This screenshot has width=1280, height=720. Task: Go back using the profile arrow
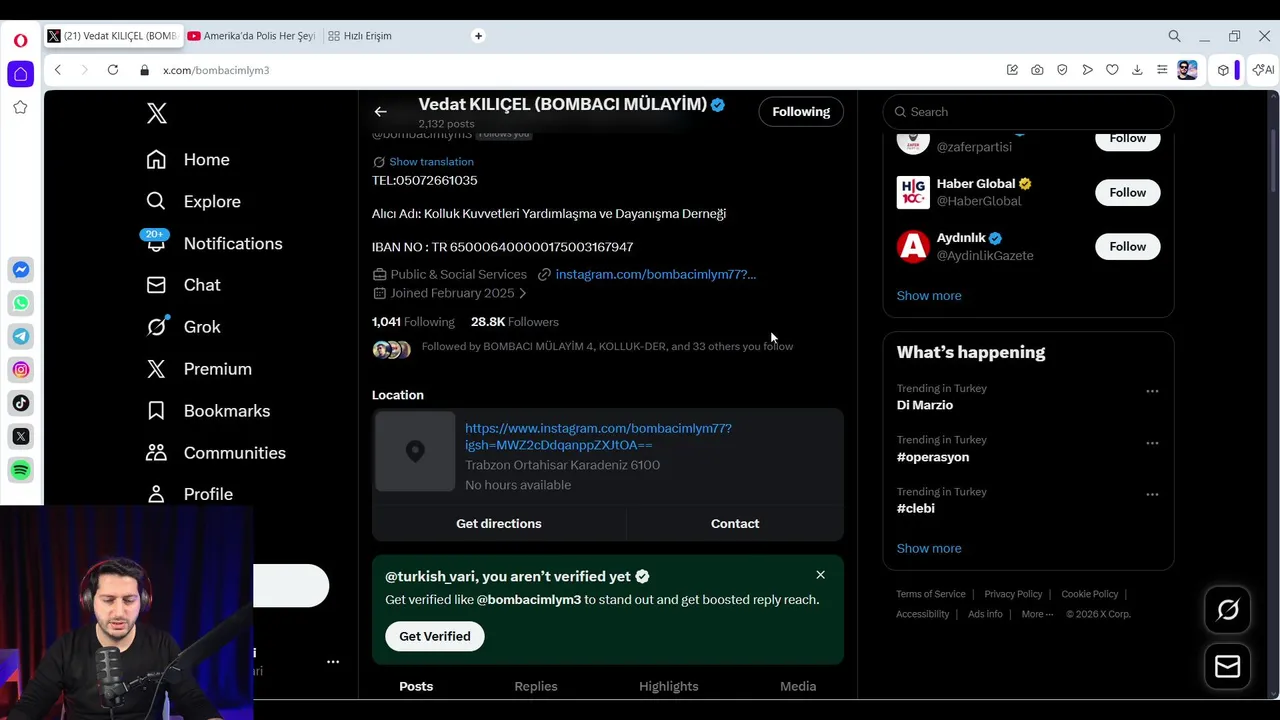tap(380, 112)
